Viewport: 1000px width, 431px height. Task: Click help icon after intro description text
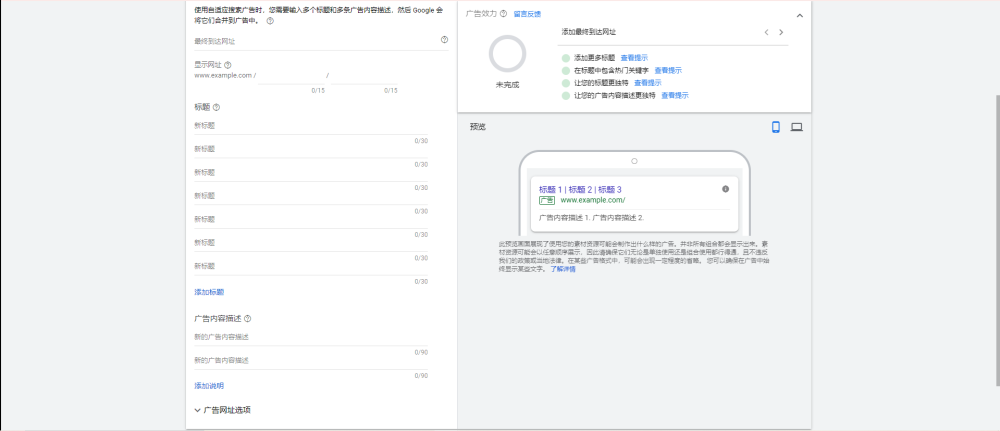(270, 21)
